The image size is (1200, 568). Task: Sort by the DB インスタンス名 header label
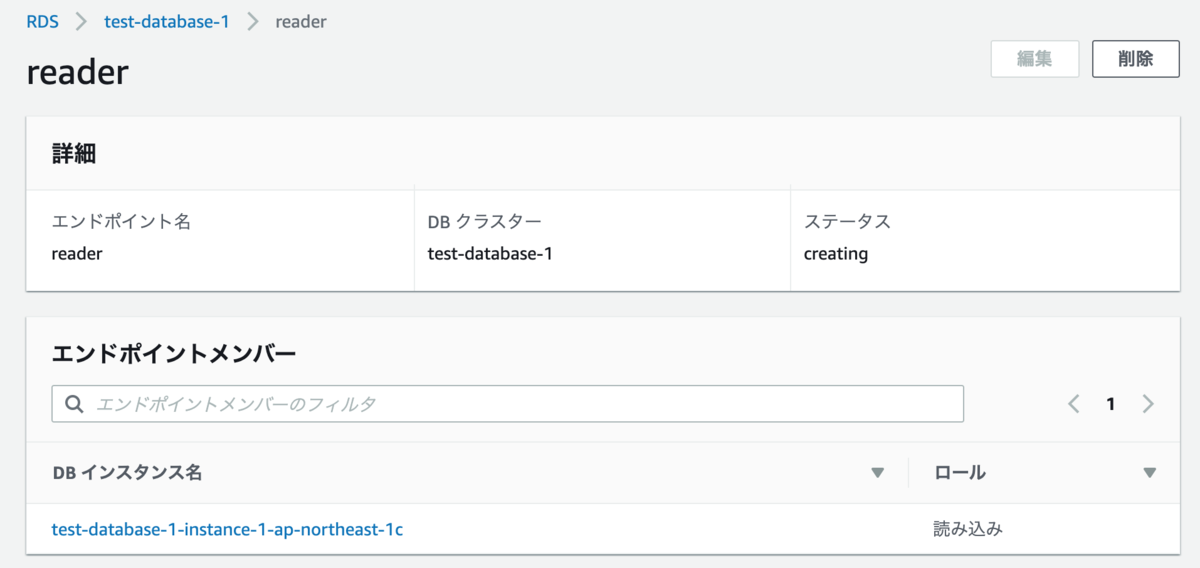pyautogui.click(x=127, y=473)
